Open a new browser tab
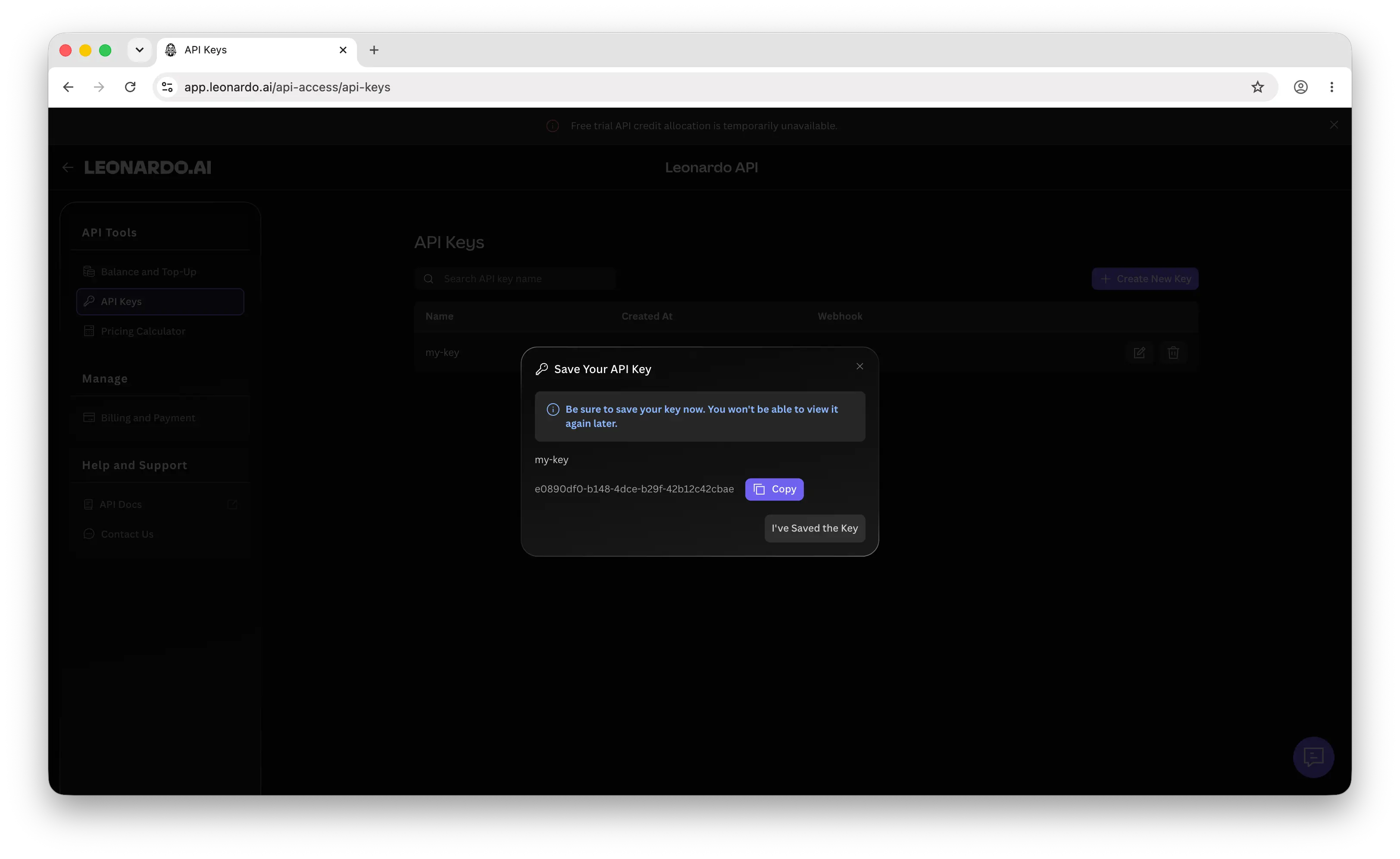Viewport: 1400px width, 859px height. coord(374,50)
